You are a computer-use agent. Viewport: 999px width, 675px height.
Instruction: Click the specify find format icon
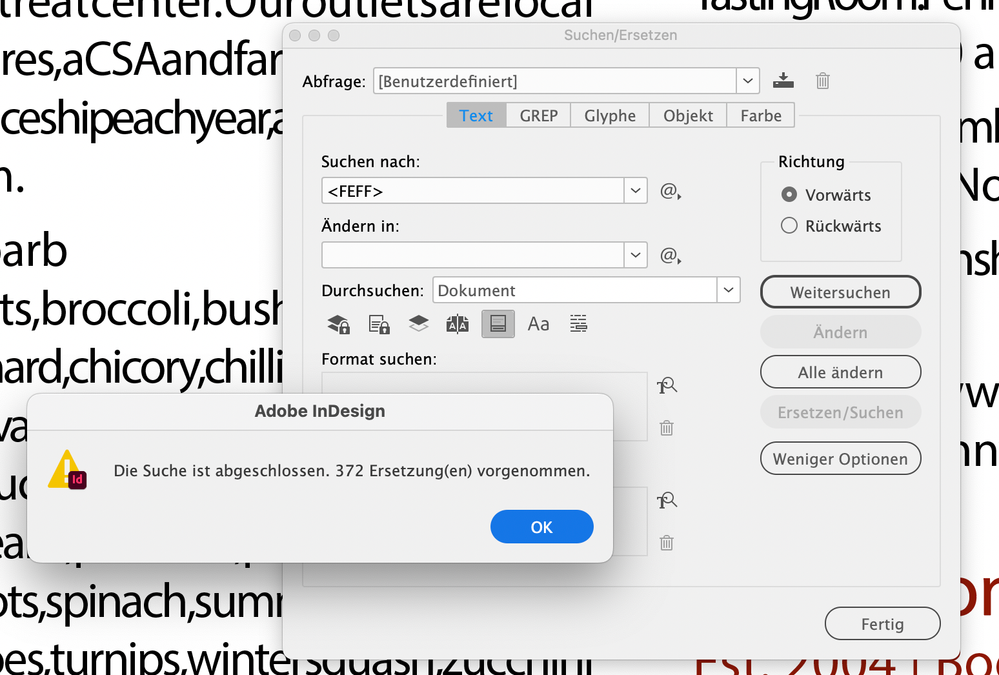666,386
